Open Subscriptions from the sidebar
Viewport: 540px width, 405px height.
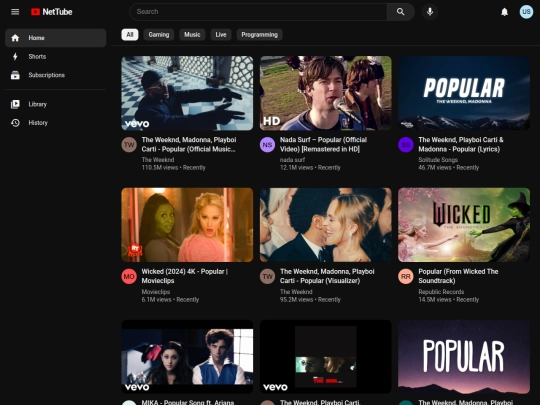pos(55,75)
